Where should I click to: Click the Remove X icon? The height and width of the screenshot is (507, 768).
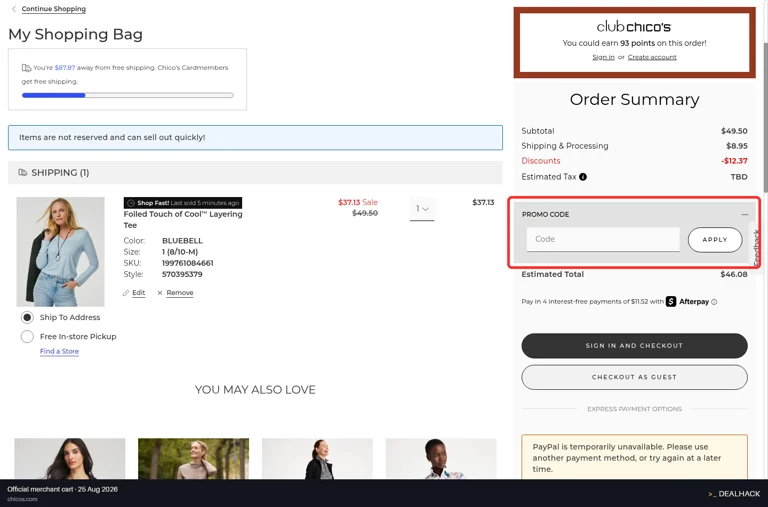160,293
